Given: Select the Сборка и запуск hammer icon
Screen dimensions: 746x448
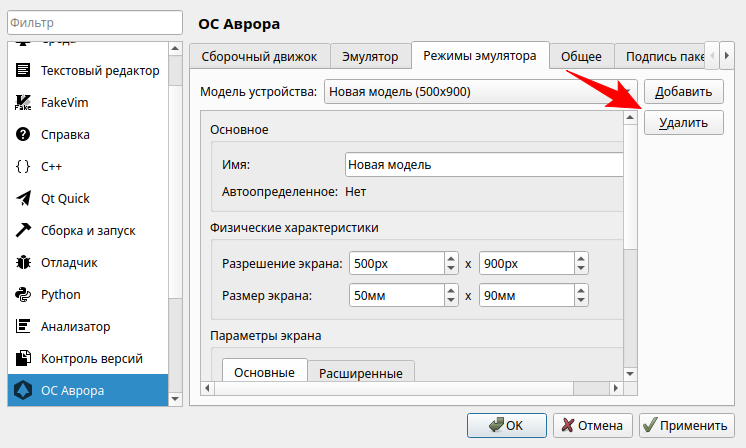Looking at the screenshot, I should tap(23, 230).
